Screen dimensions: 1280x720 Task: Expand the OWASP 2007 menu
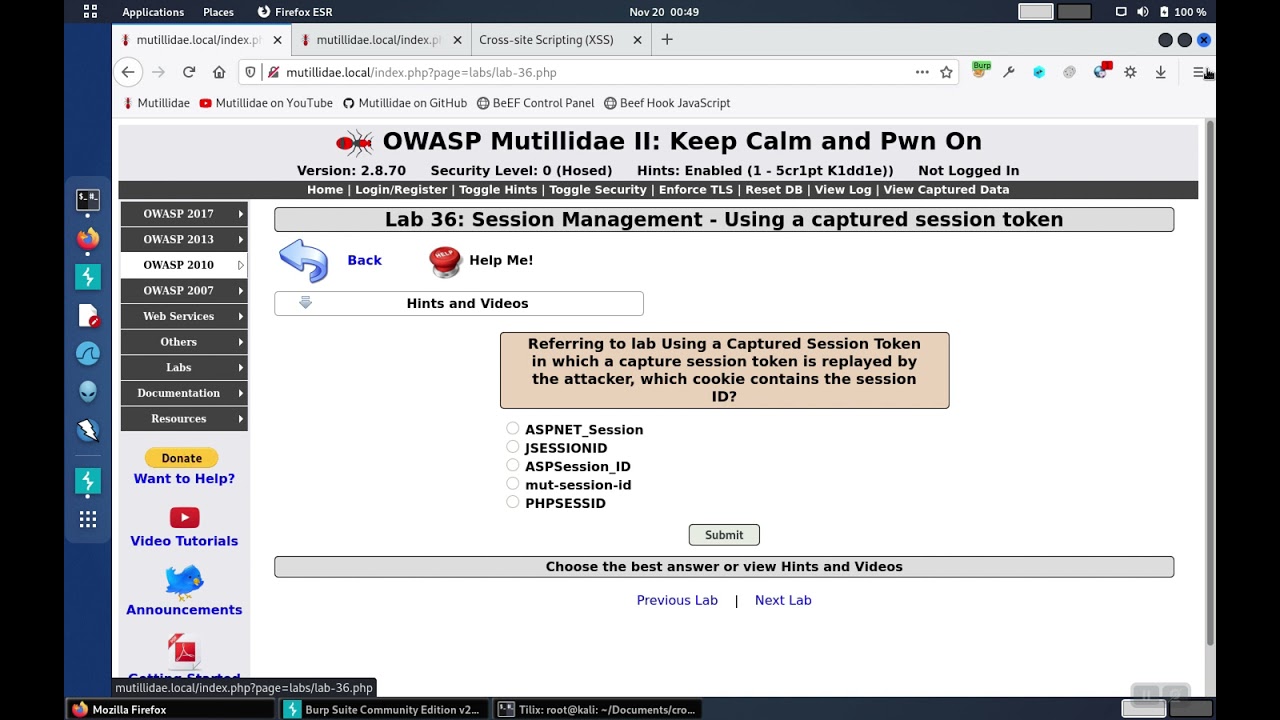click(x=184, y=291)
